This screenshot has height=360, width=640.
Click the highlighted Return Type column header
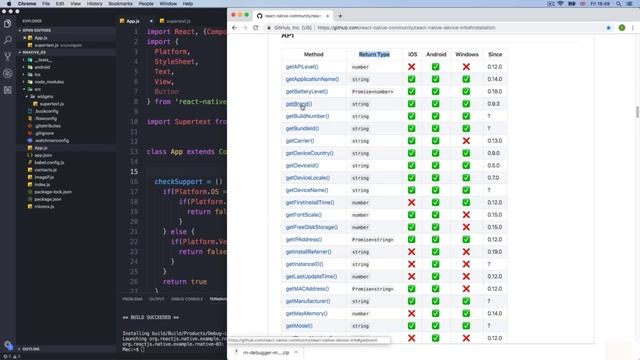pos(374,54)
